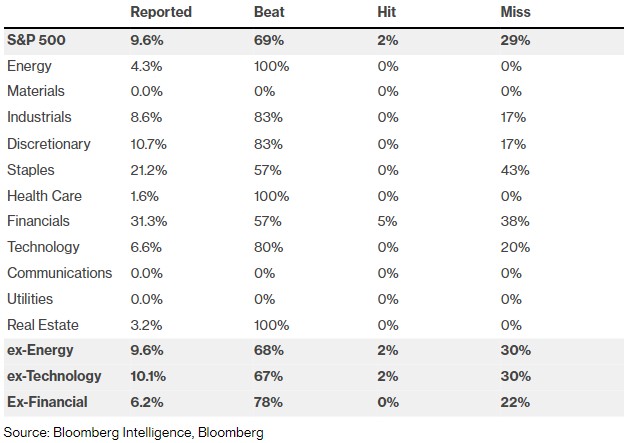
Task: Click the 31.3% Reported value for Financials
Action: [150, 221]
